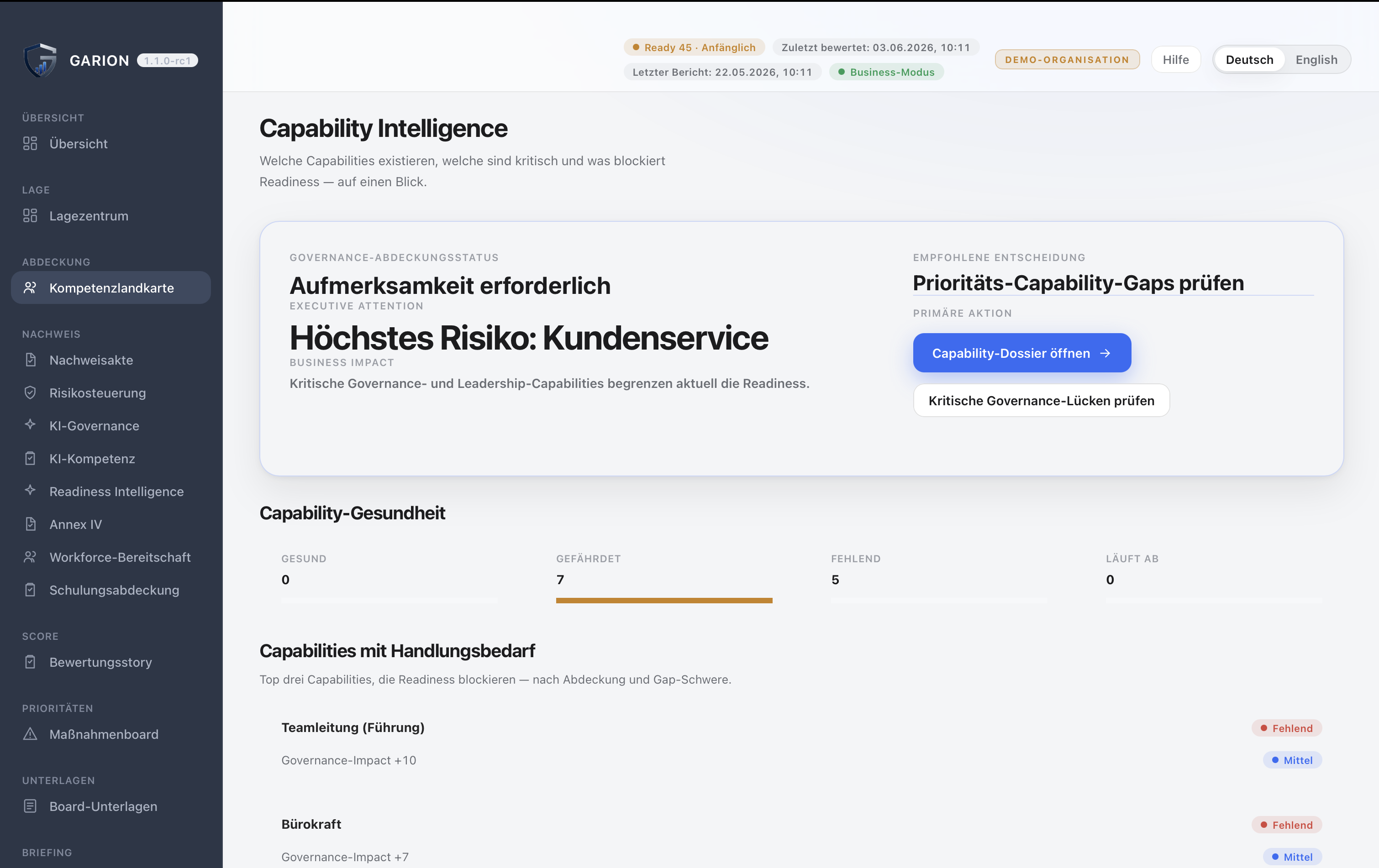
Task: Click the GARION shield logo
Action: coord(40,60)
